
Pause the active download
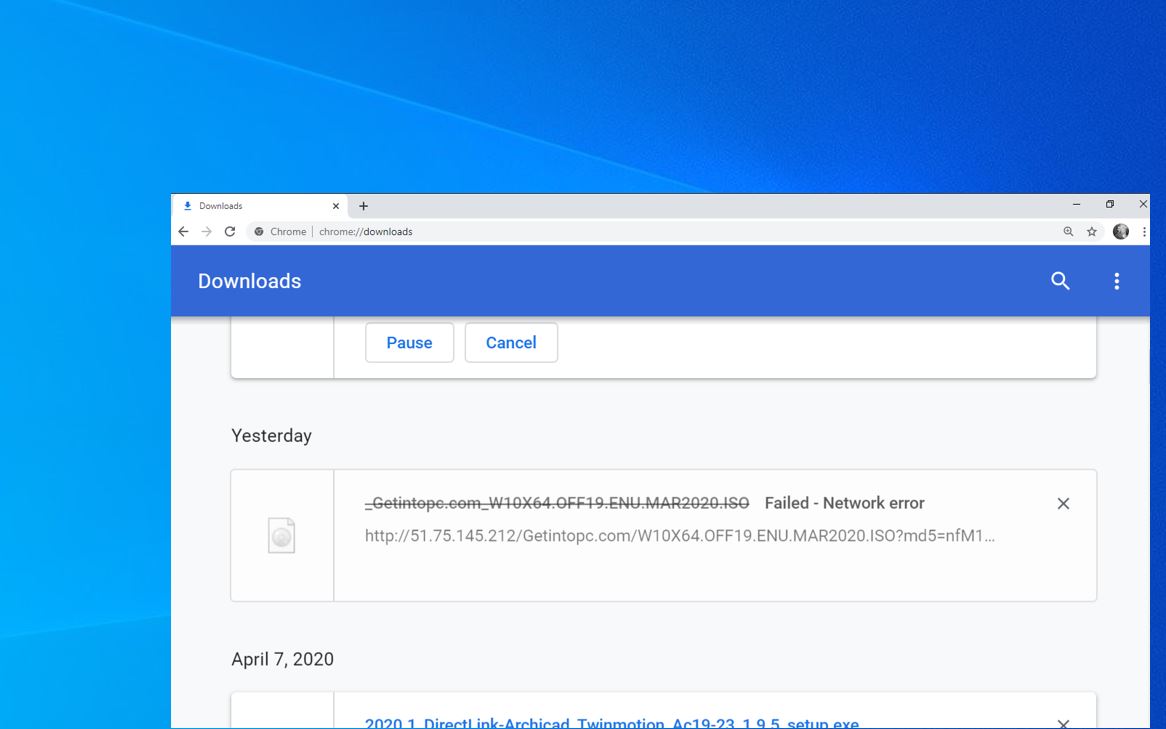409,342
